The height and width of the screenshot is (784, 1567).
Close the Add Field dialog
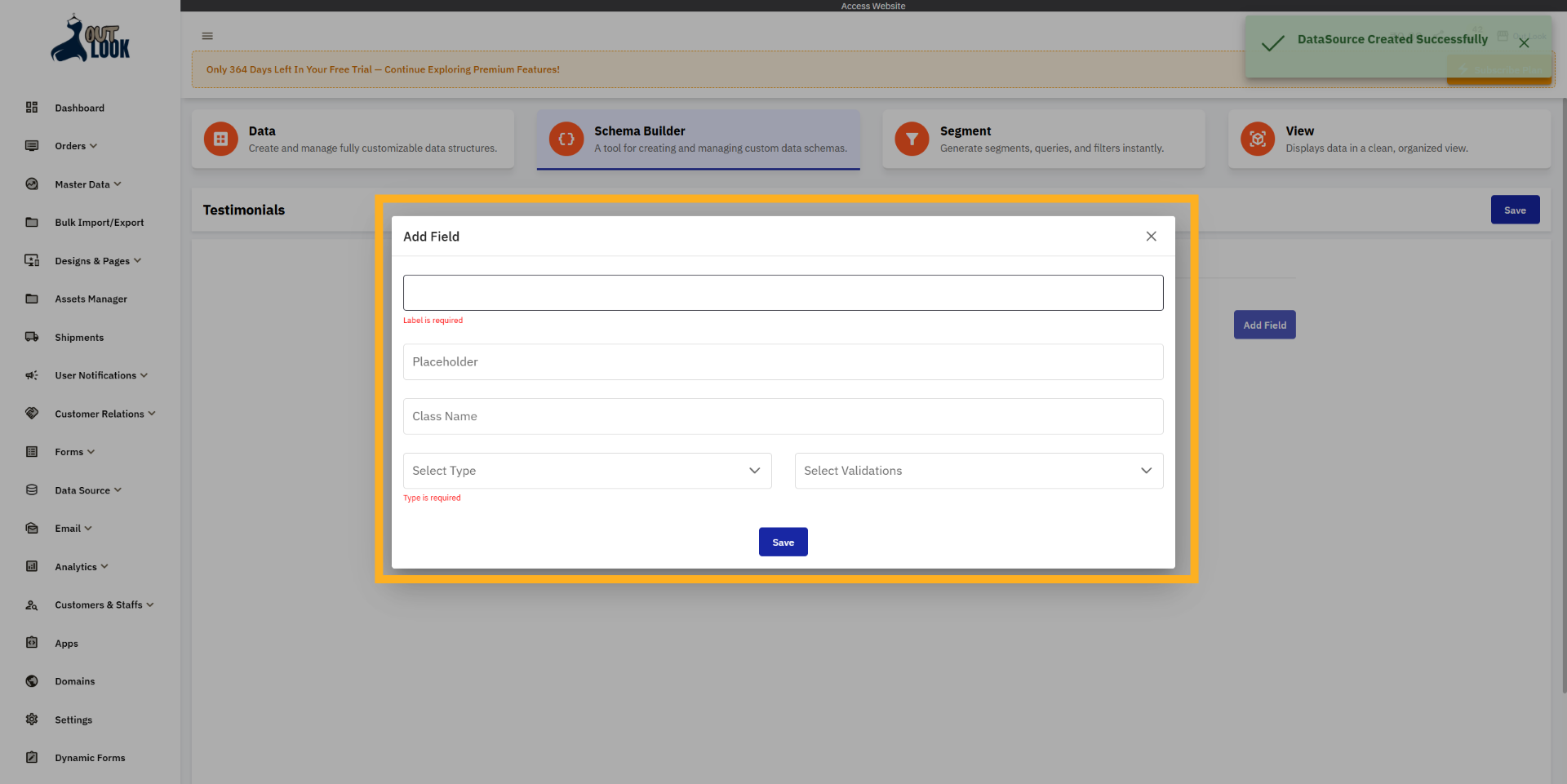1152,237
